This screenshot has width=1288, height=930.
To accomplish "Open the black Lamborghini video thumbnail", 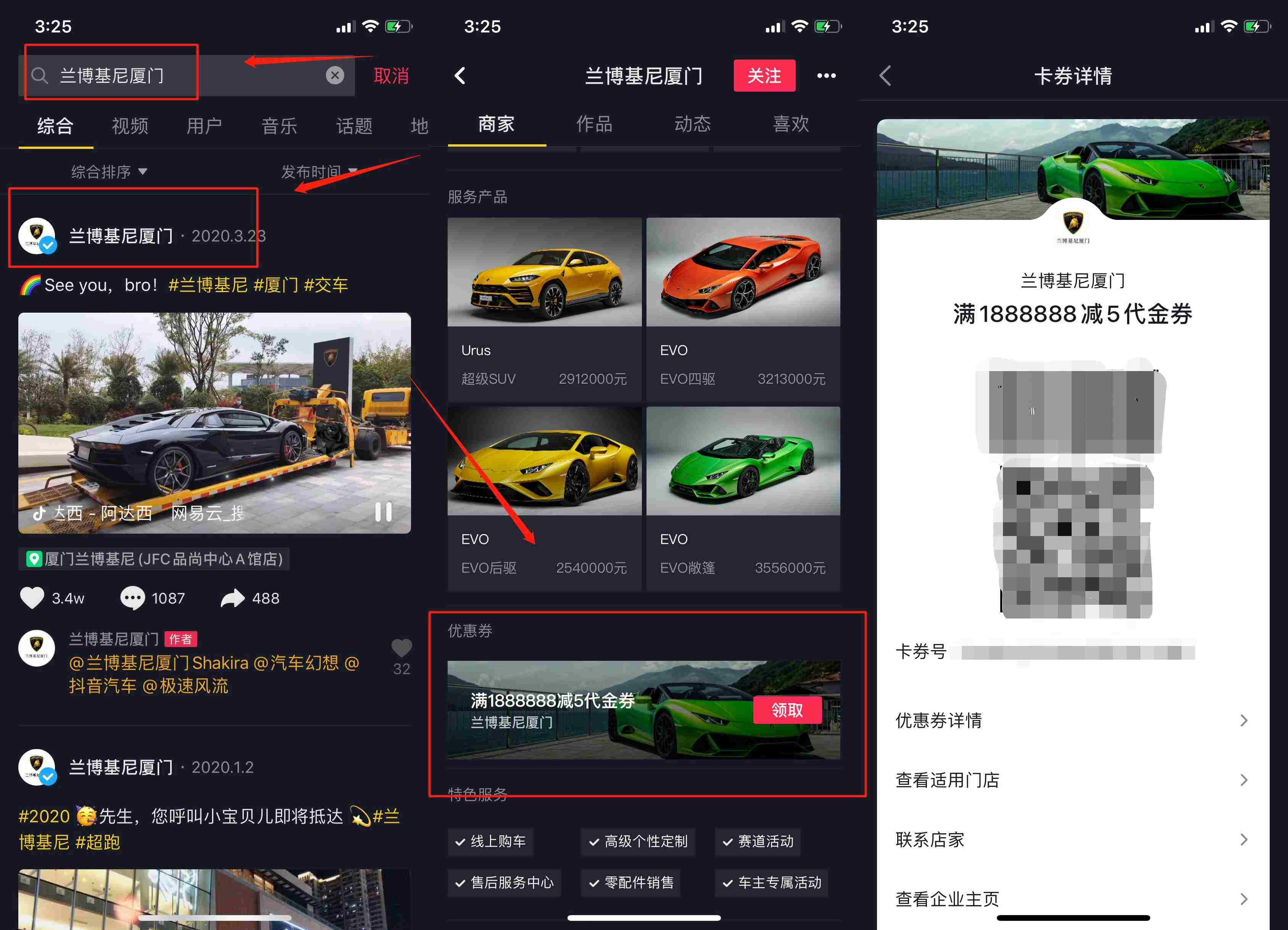I will pyautogui.click(x=214, y=423).
